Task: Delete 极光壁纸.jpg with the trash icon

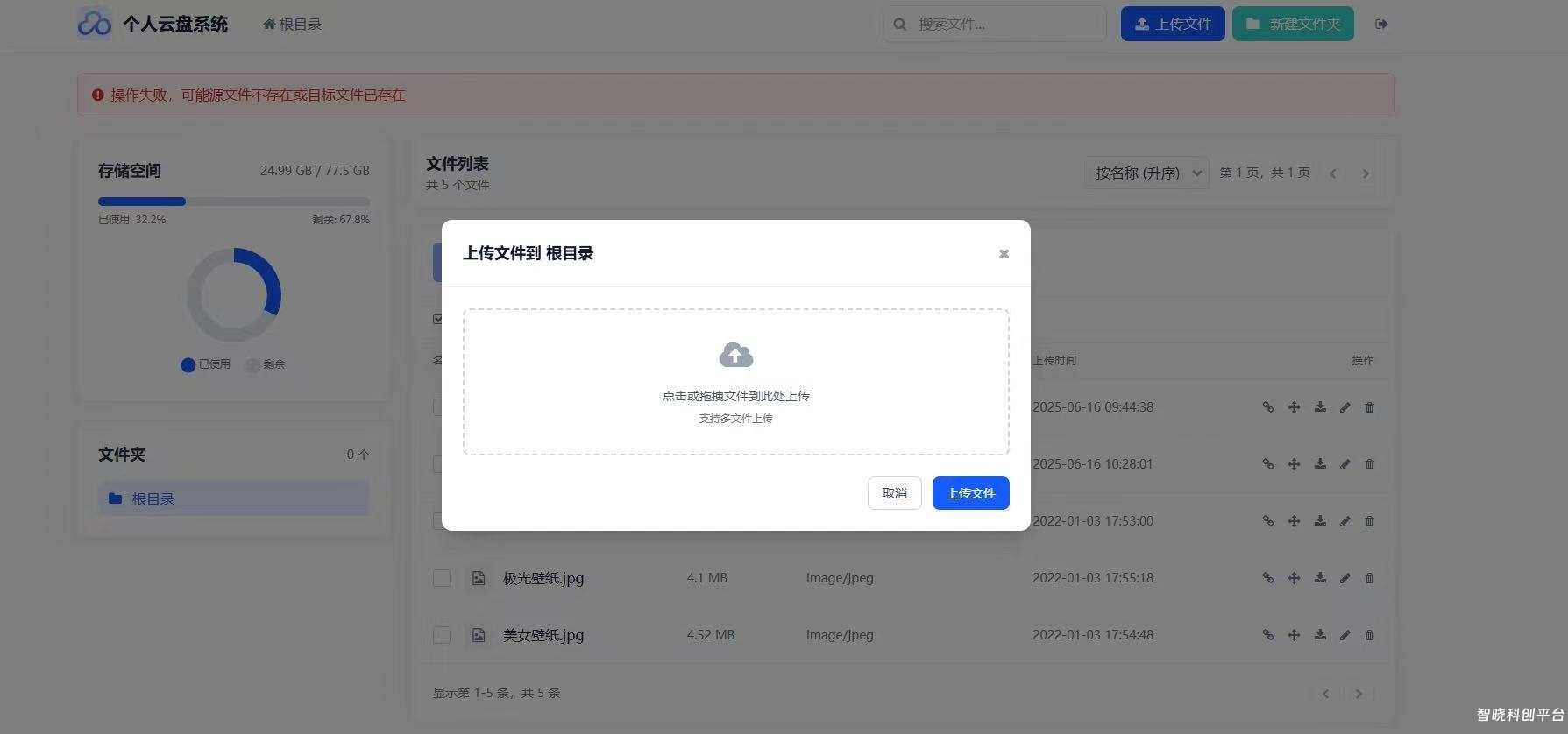Action: (1369, 578)
